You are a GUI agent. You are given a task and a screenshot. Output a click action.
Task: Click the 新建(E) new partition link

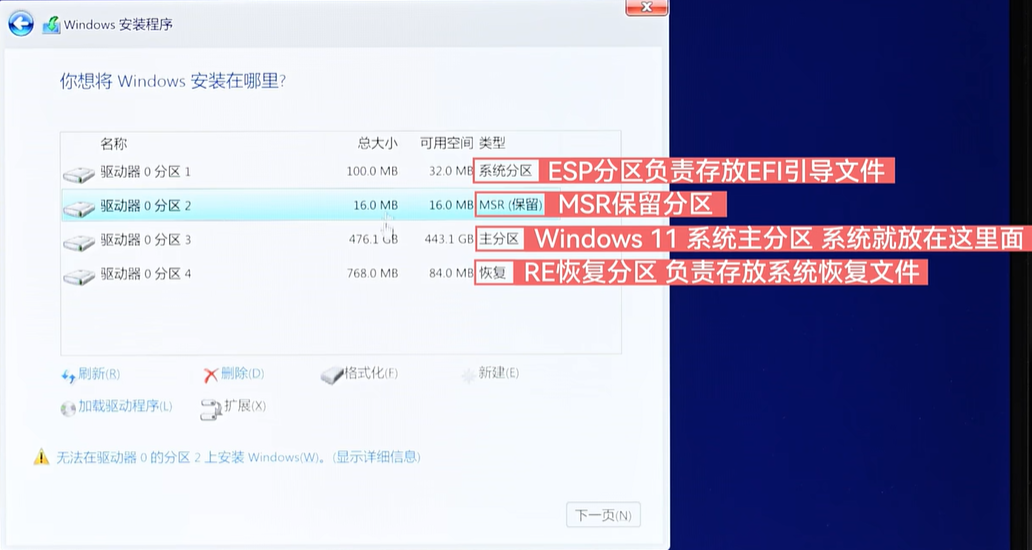(x=498, y=373)
